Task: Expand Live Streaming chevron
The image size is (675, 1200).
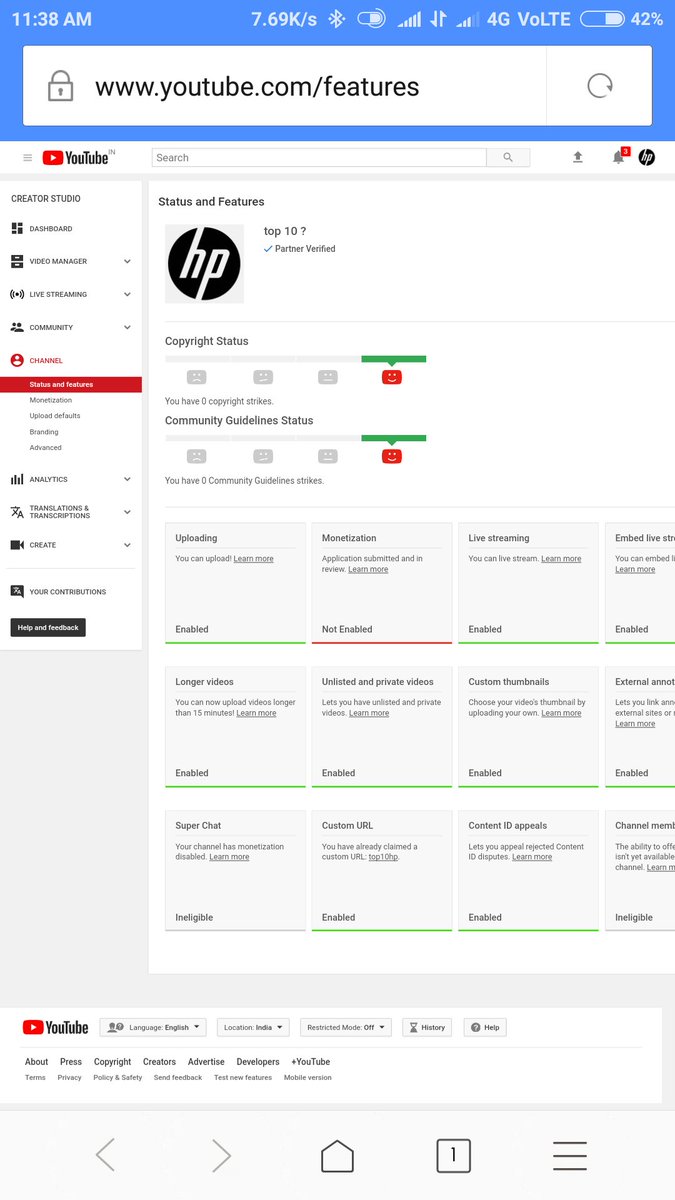Action: coord(127,294)
